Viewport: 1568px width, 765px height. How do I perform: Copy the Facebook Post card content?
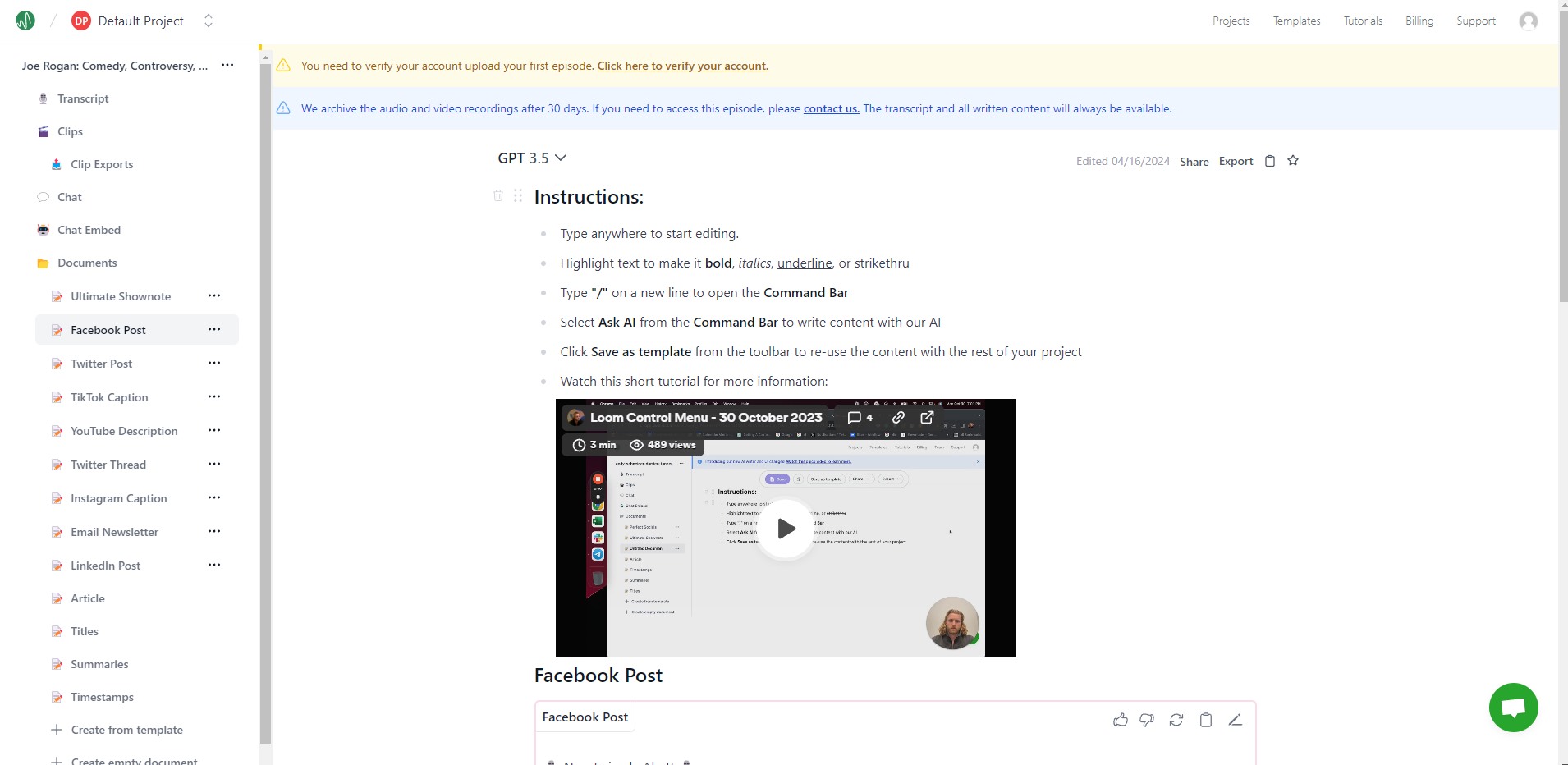pos(1206,720)
